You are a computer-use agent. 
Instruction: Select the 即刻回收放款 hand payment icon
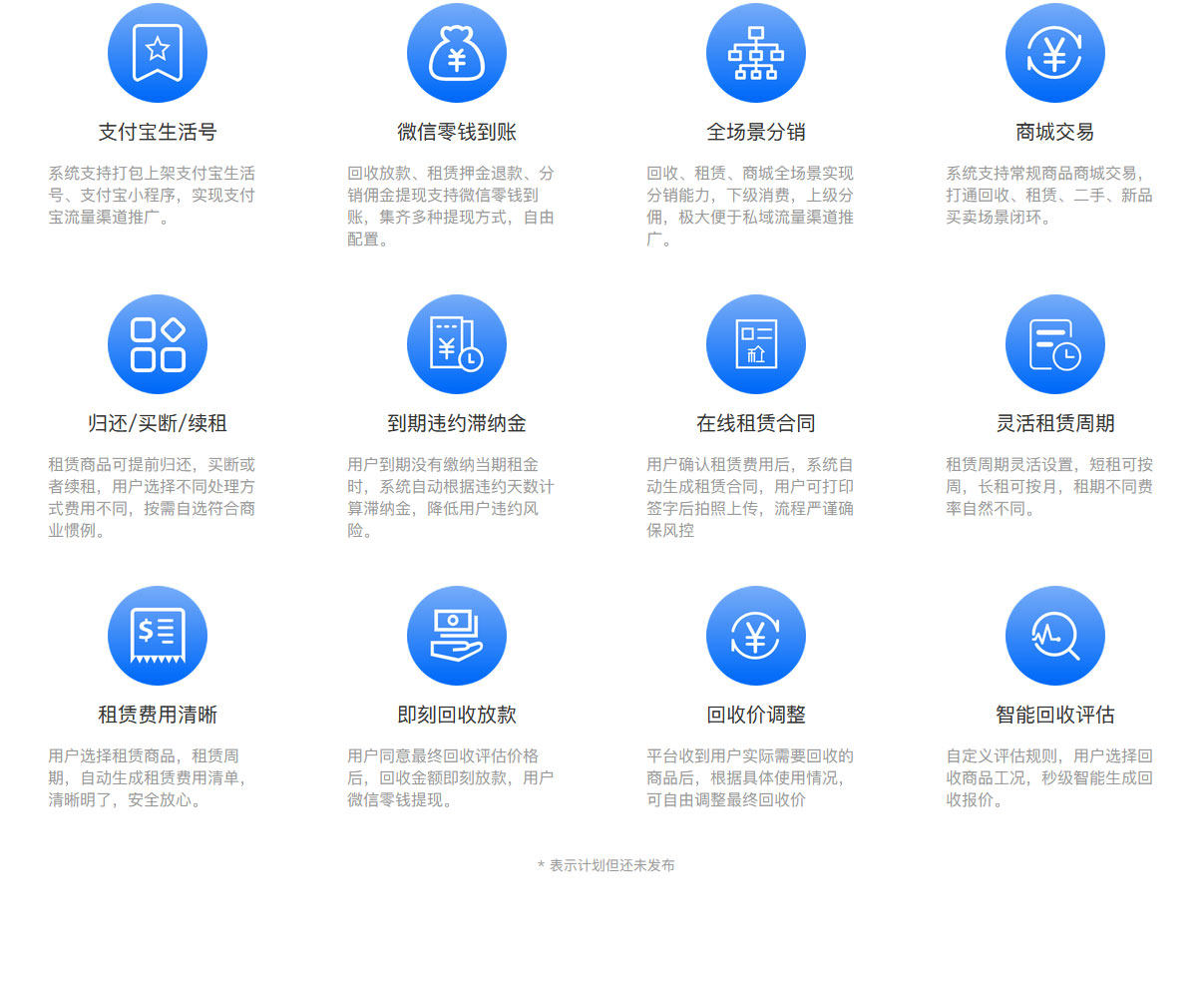pos(456,635)
